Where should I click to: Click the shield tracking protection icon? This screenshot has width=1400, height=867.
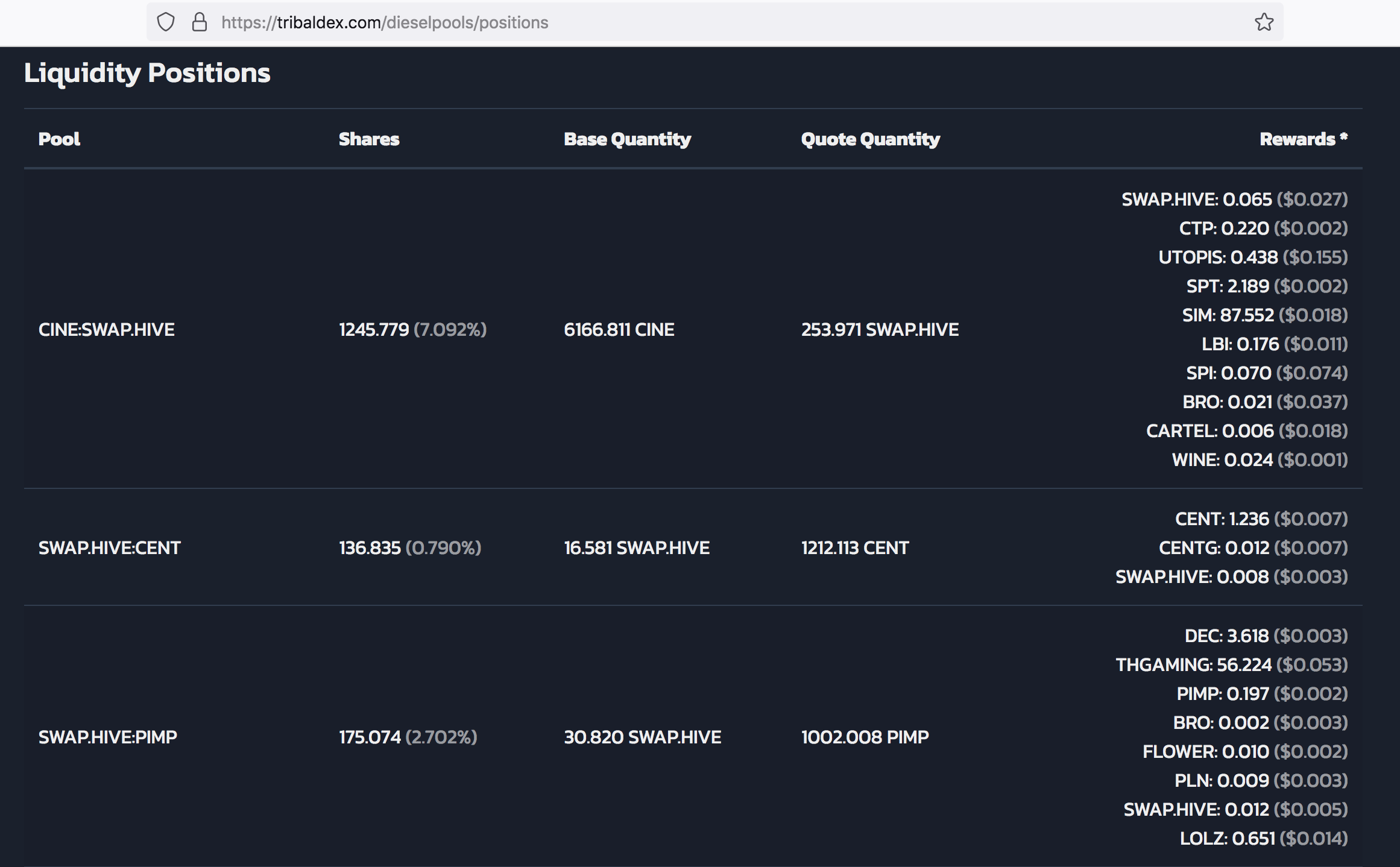166,22
